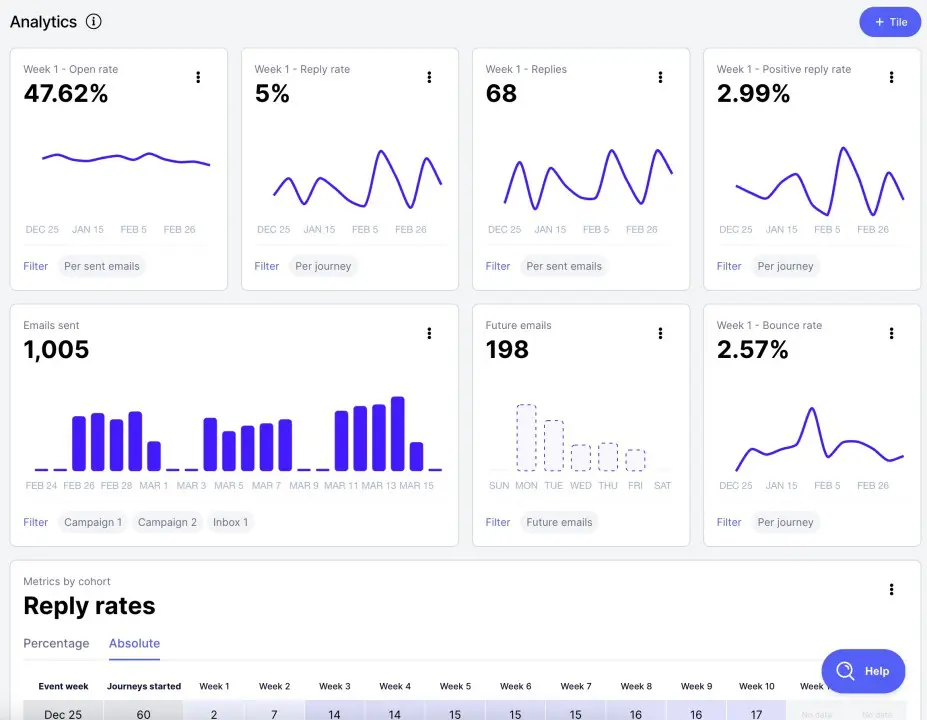Click the Open rate line chart

pyautogui.click(x=126, y=158)
